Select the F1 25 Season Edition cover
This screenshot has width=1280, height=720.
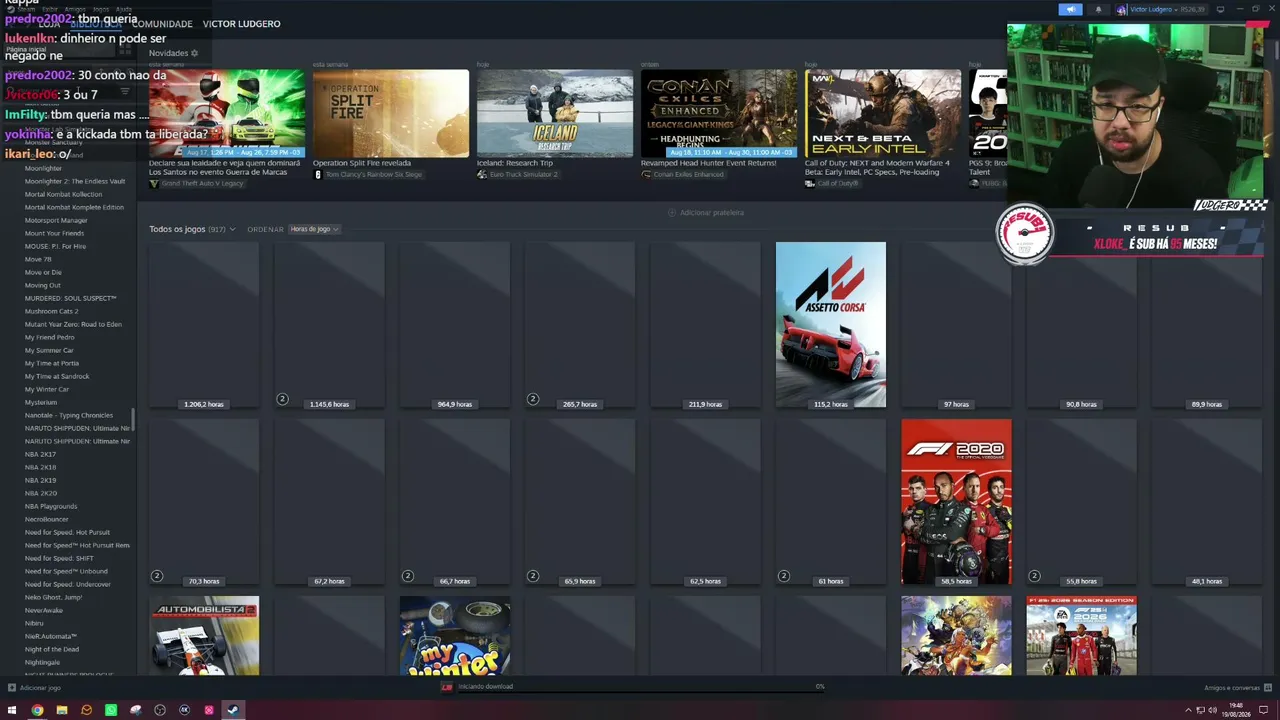click(1081, 636)
